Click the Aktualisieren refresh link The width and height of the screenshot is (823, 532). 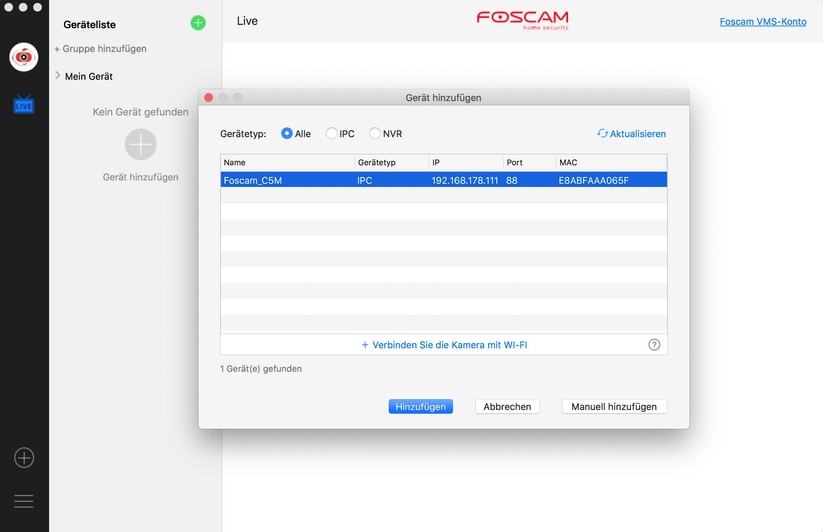click(631, 134)
